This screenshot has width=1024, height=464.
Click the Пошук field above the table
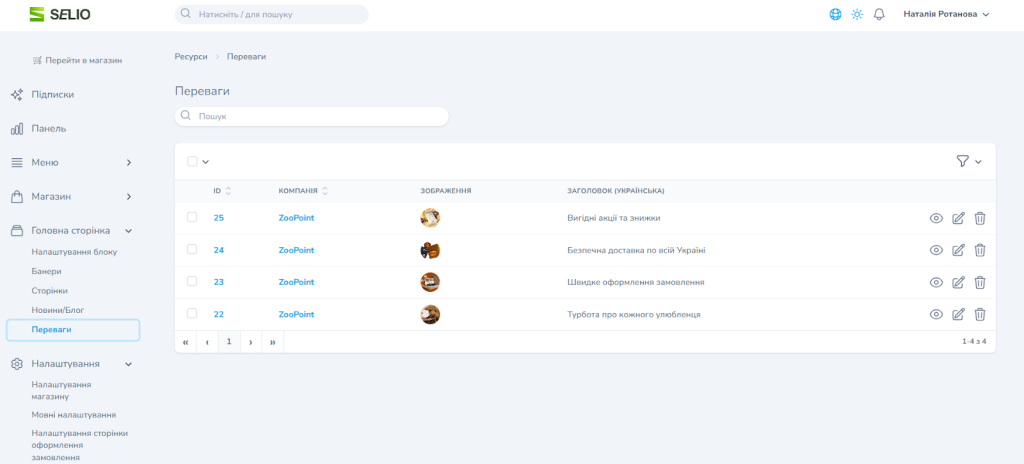(x=311, y=116)
